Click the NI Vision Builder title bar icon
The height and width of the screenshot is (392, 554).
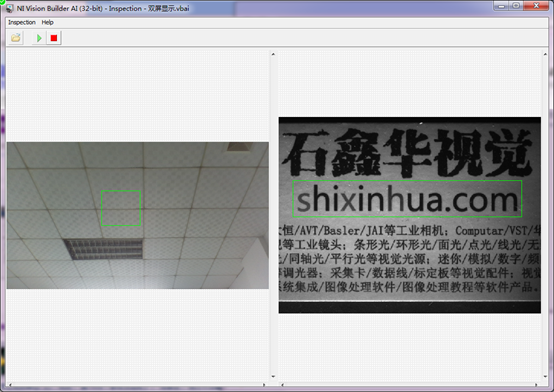pos(10,8)
